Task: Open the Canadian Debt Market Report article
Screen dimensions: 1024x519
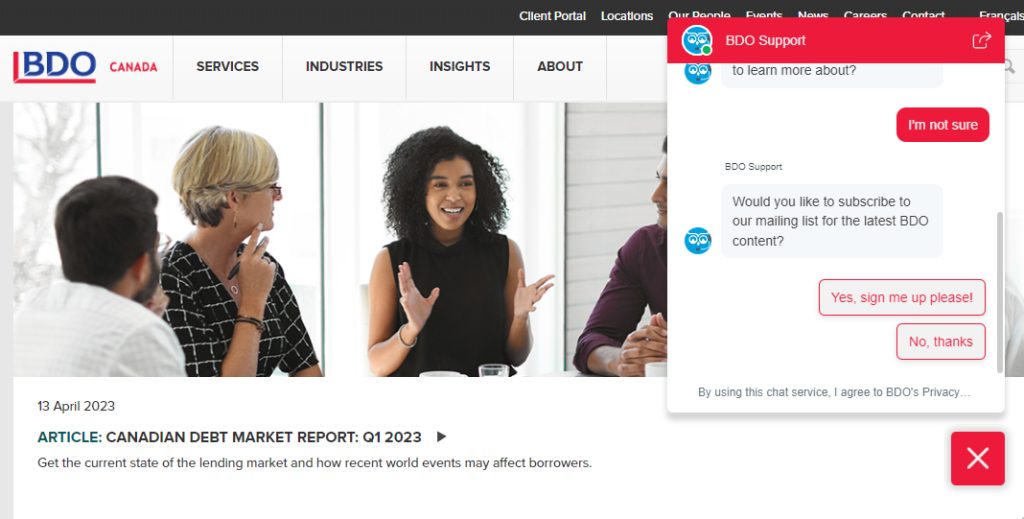Action: 229,437
